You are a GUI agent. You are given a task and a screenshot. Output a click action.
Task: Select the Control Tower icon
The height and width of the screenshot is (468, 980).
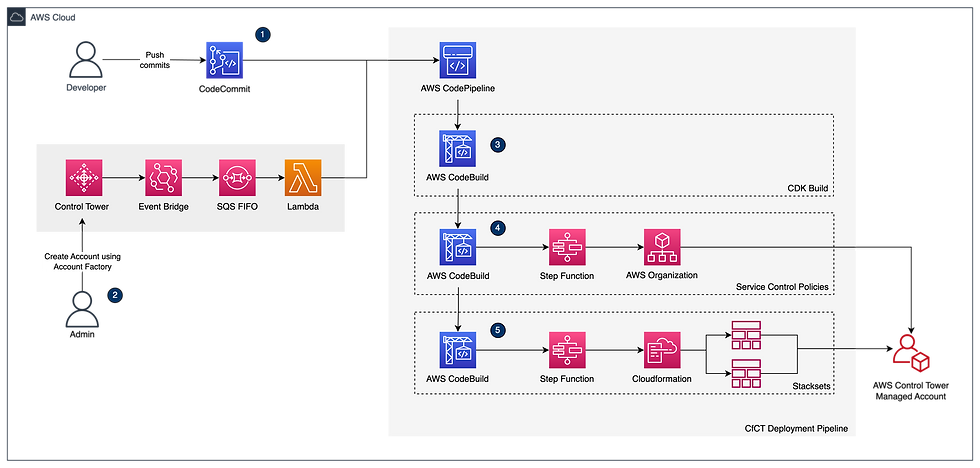point(84,177)
